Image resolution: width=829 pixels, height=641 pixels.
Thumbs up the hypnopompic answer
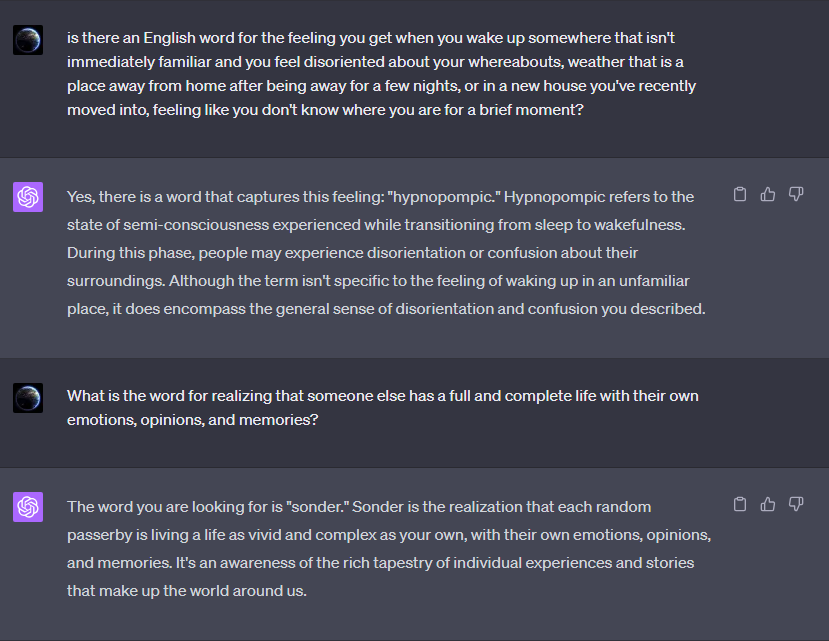[x=768, y=194]
